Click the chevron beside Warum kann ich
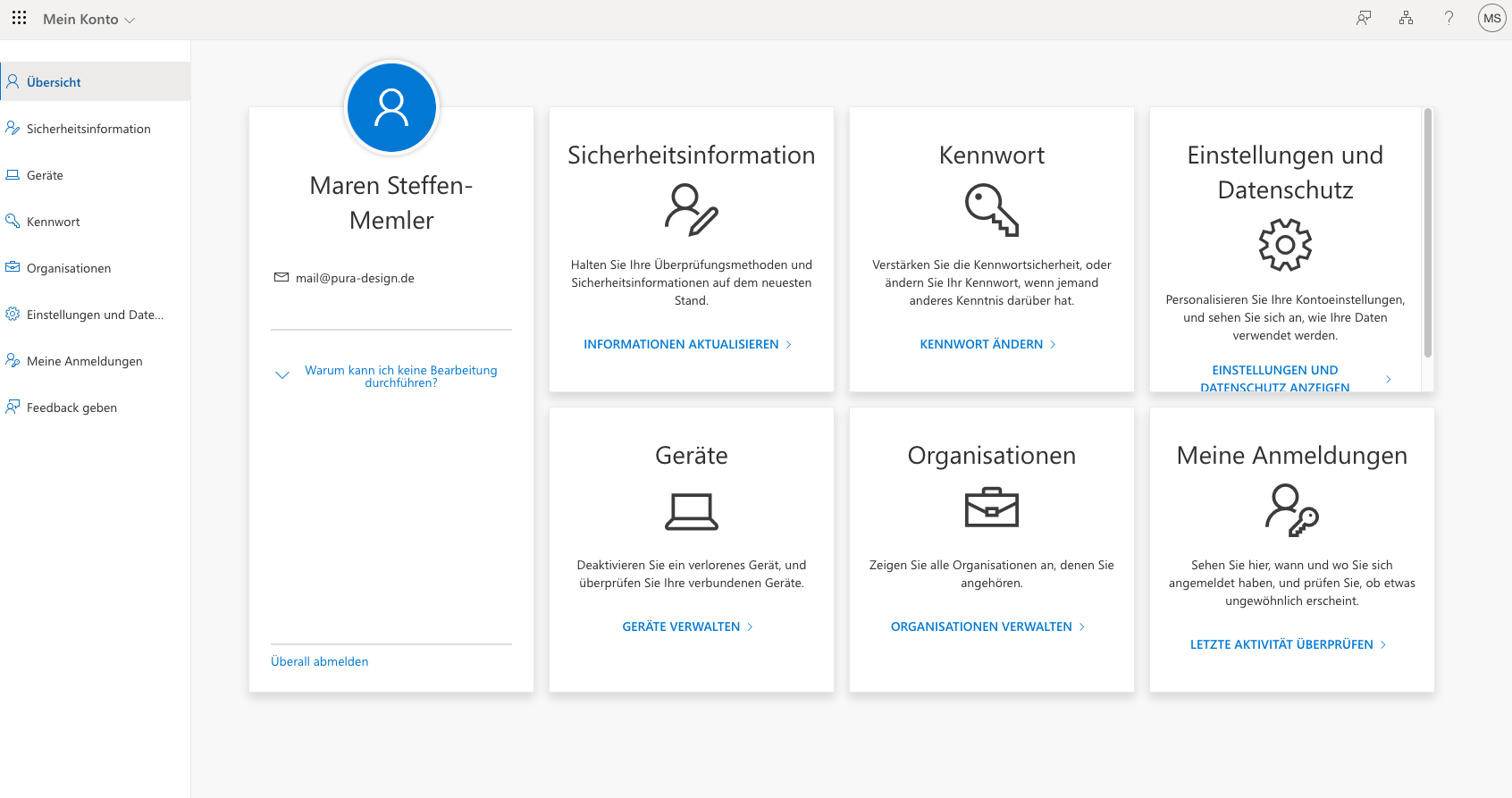1512x798 pixels. (x=282, y=375)
